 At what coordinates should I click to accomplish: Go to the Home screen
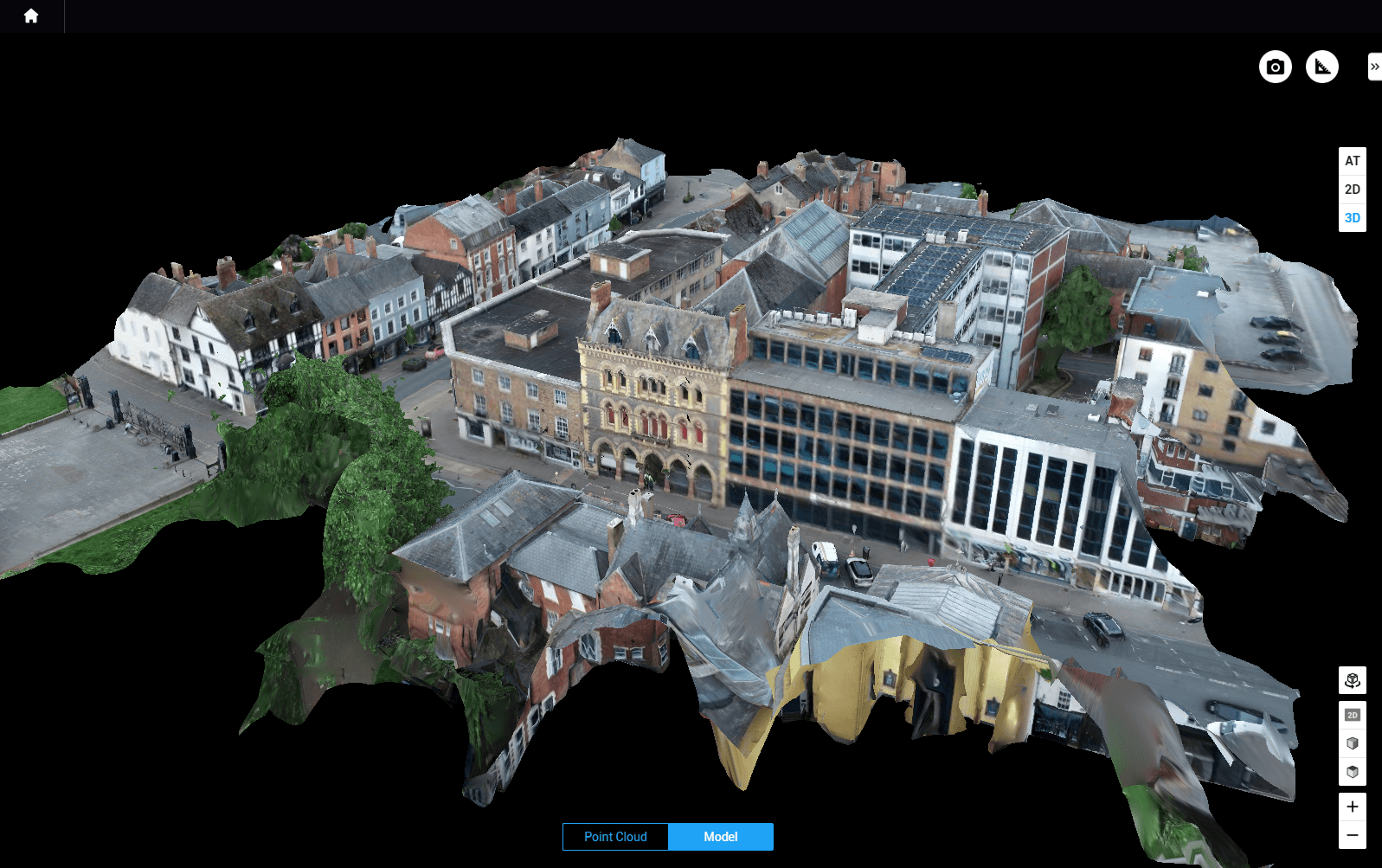31,16
